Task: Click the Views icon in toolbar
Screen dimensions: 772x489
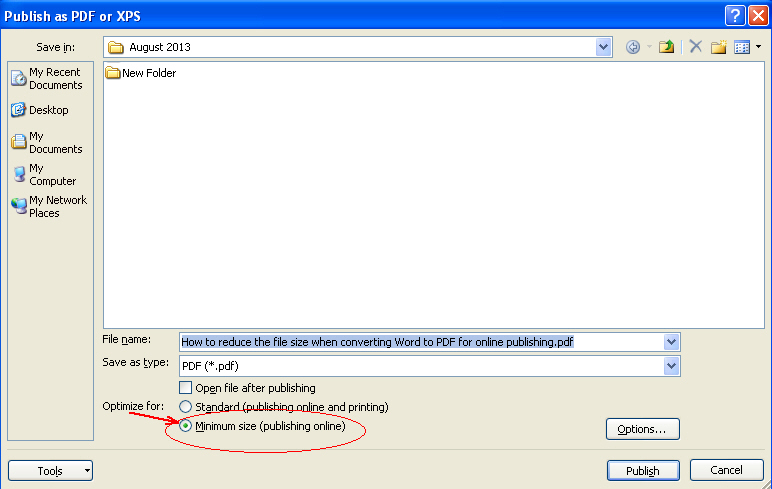Action: coord(742,47)
